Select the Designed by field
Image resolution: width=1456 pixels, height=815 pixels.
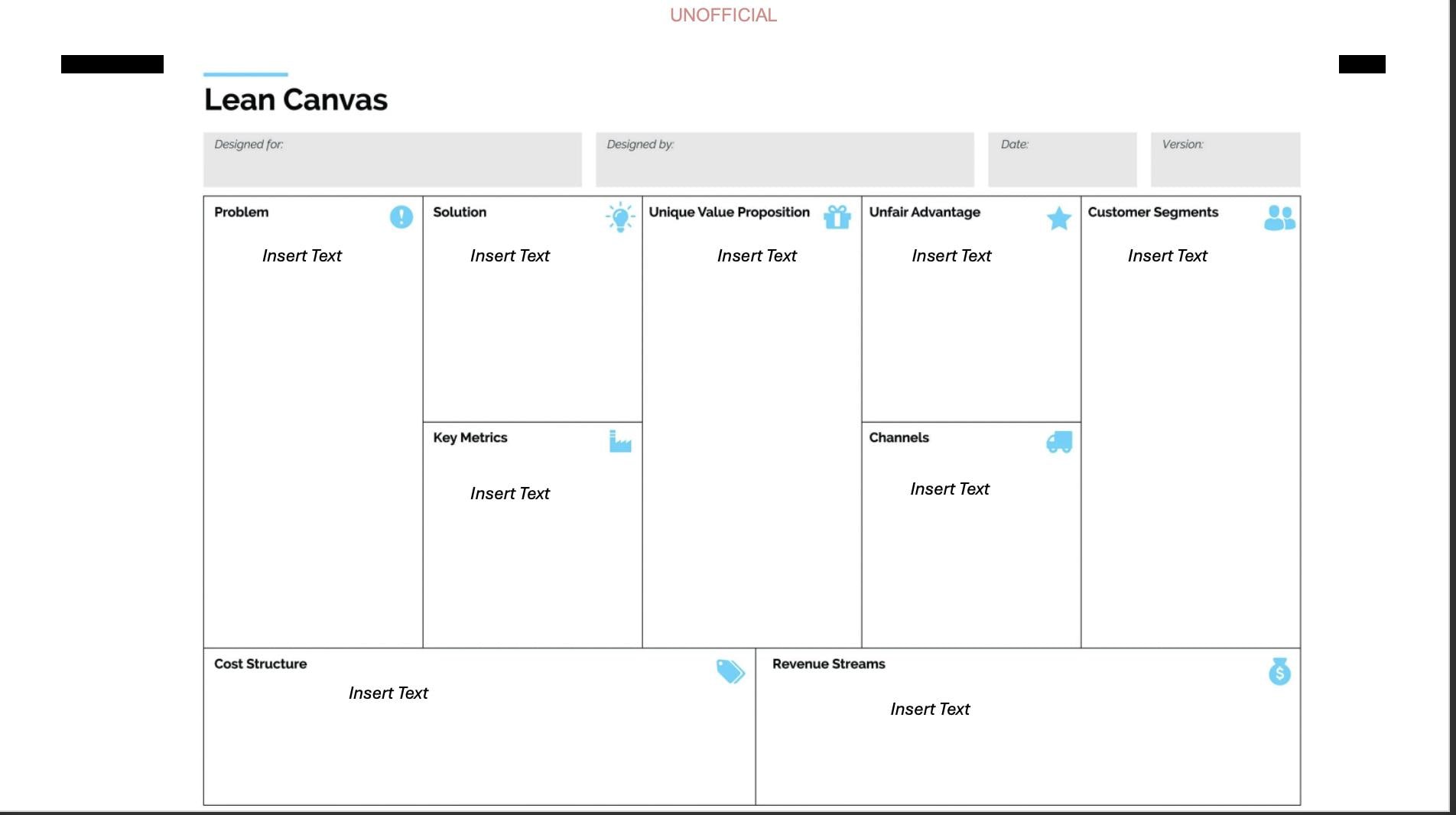tap(785, 160)
